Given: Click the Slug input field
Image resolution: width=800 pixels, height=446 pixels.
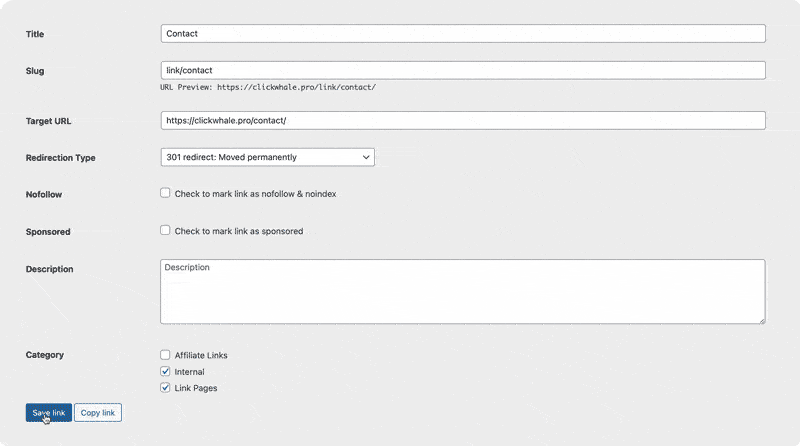Looking at the screenshot, I should click(x=462, y=70).
